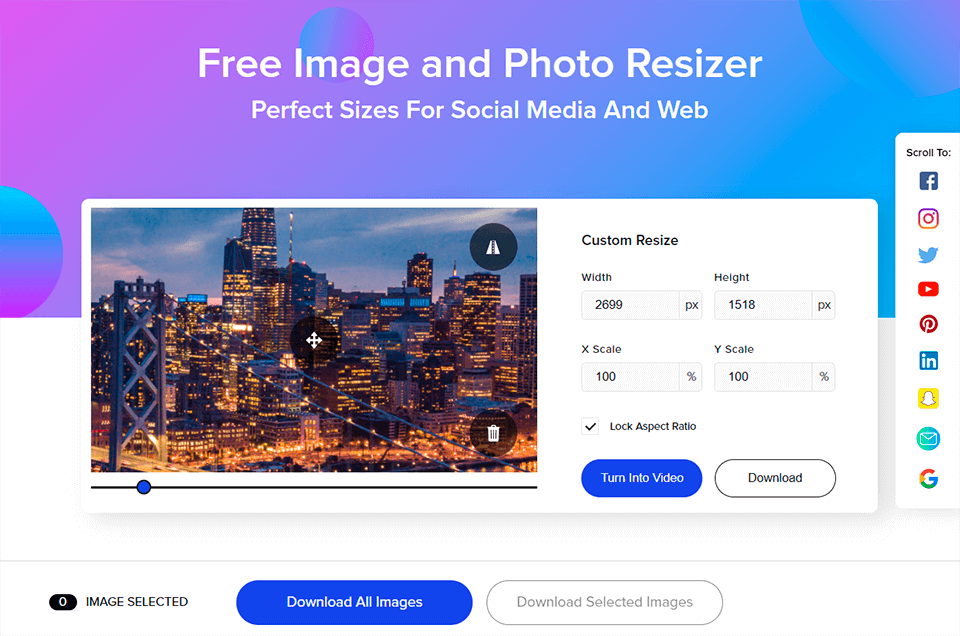Click the move crosshair icon on photo

pos(314,340)
